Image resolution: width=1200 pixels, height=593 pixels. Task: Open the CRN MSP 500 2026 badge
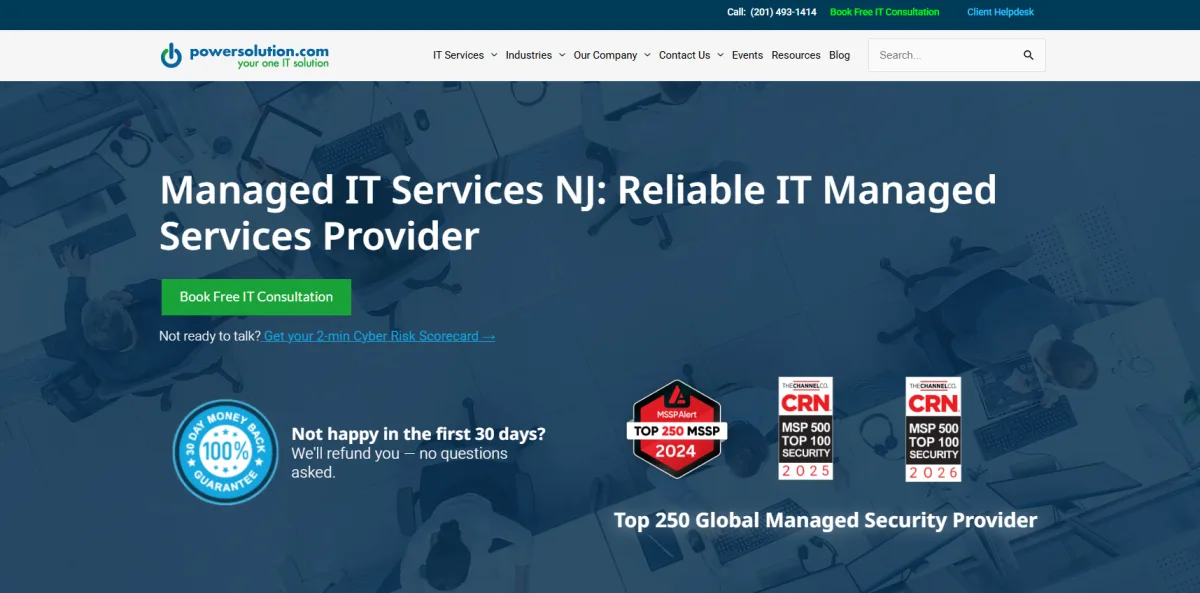pos(933,429)
